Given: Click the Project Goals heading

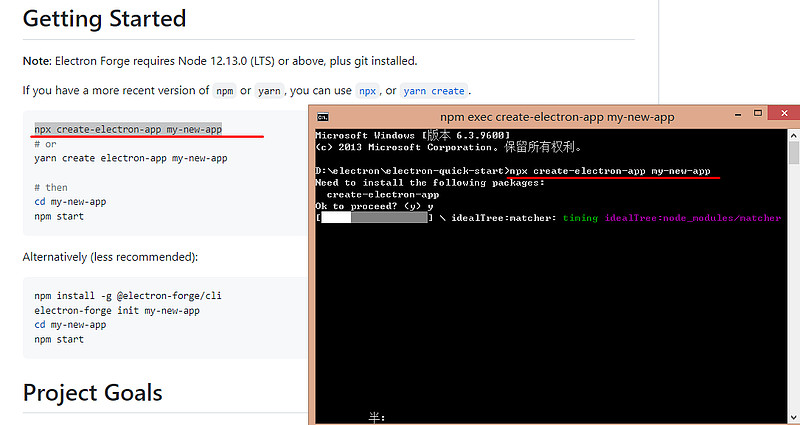Looking at the screenshot, I should click(x=92, y=393).
